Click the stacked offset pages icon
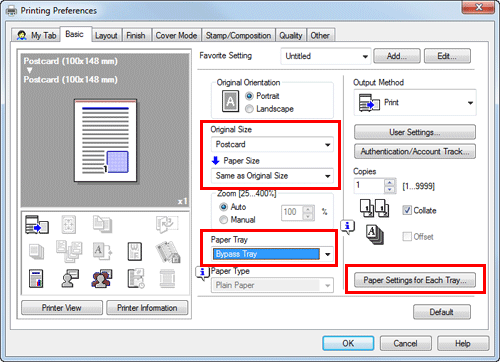This screenshot has width=500, height=362. (x=375, y=235)
